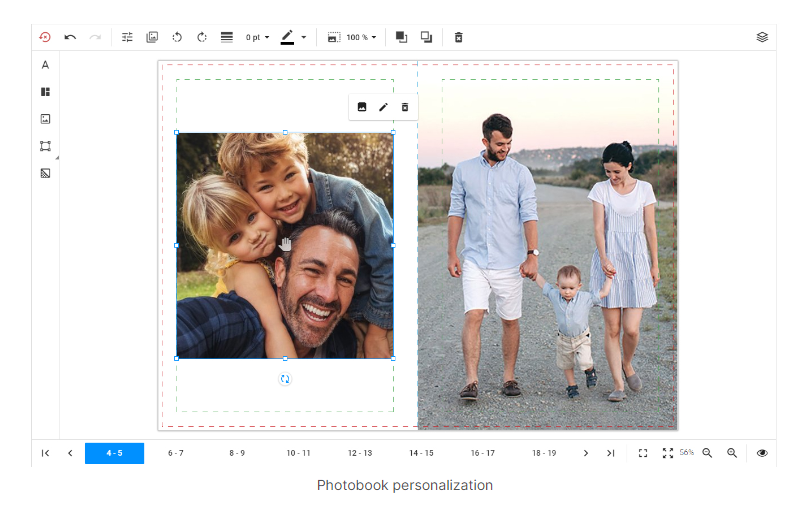Image resolution: width=807 pixels, height=510 pixels.
Task: Click the border color pencil swatch
Action: click(x=288, y=37)
